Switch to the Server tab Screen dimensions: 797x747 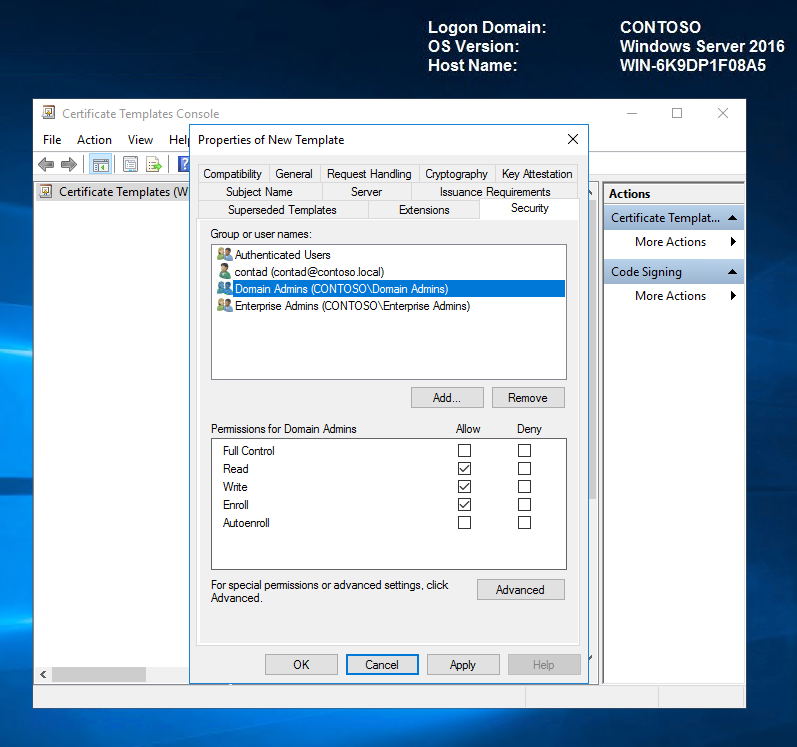click(x=366, y=192)
